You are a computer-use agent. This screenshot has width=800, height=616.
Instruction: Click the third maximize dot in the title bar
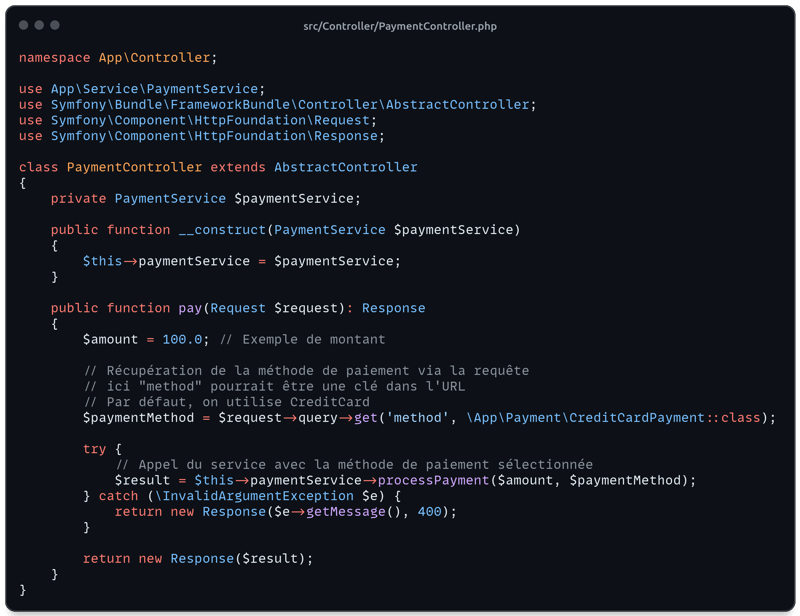(55, 25)
